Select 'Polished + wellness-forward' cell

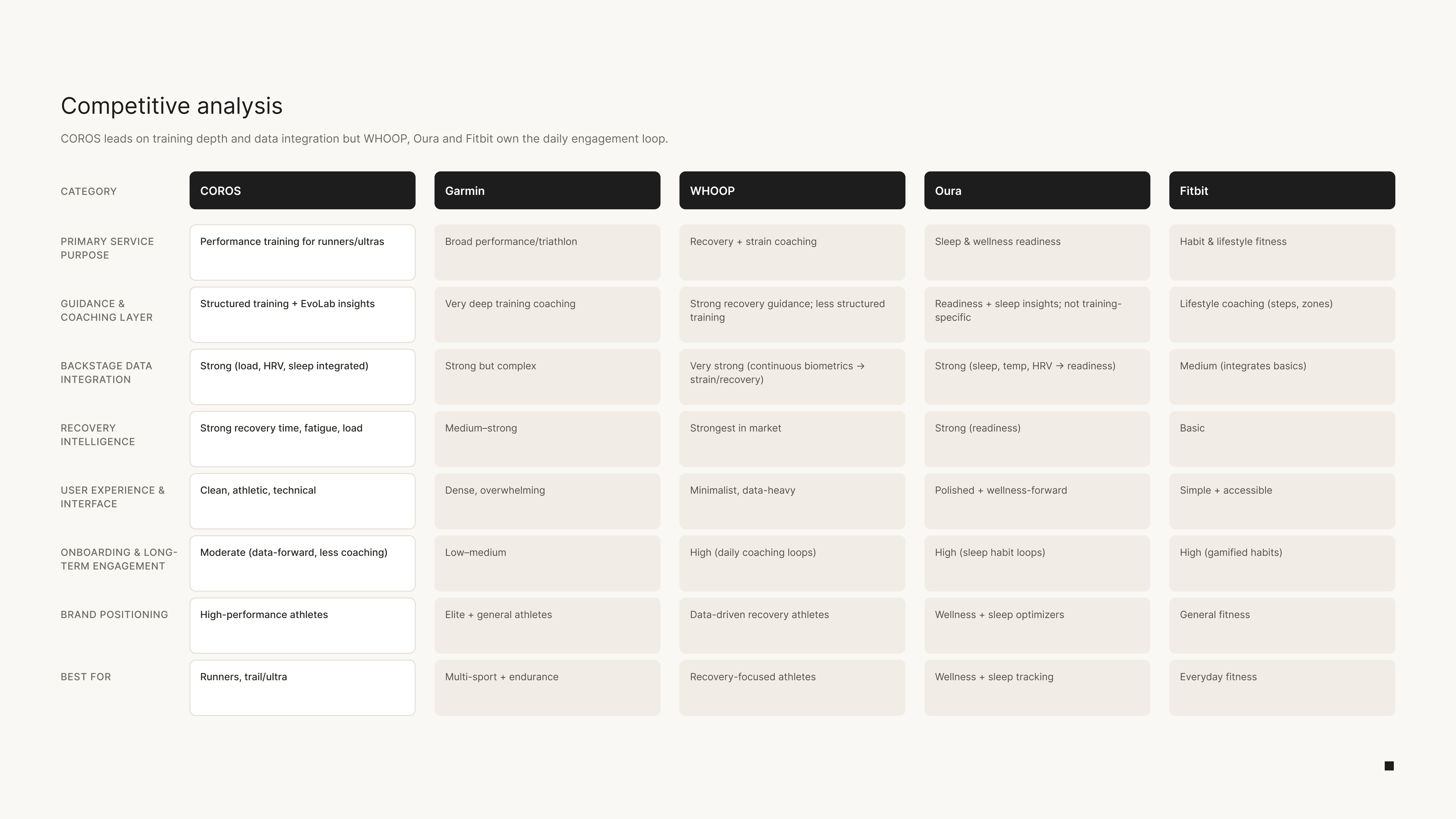[x=1037, y=501]
